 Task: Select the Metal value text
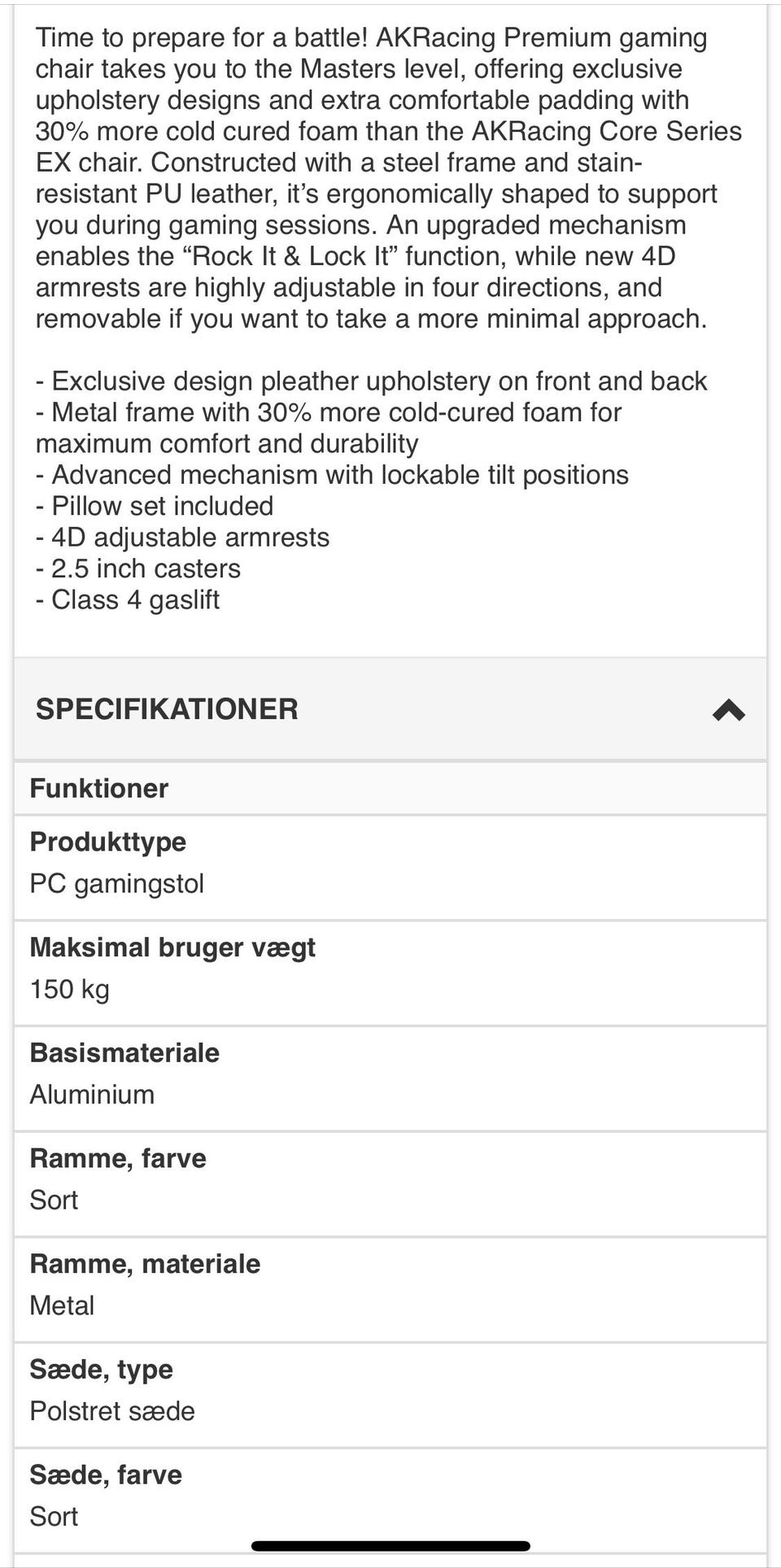[x=62, y=1305]
